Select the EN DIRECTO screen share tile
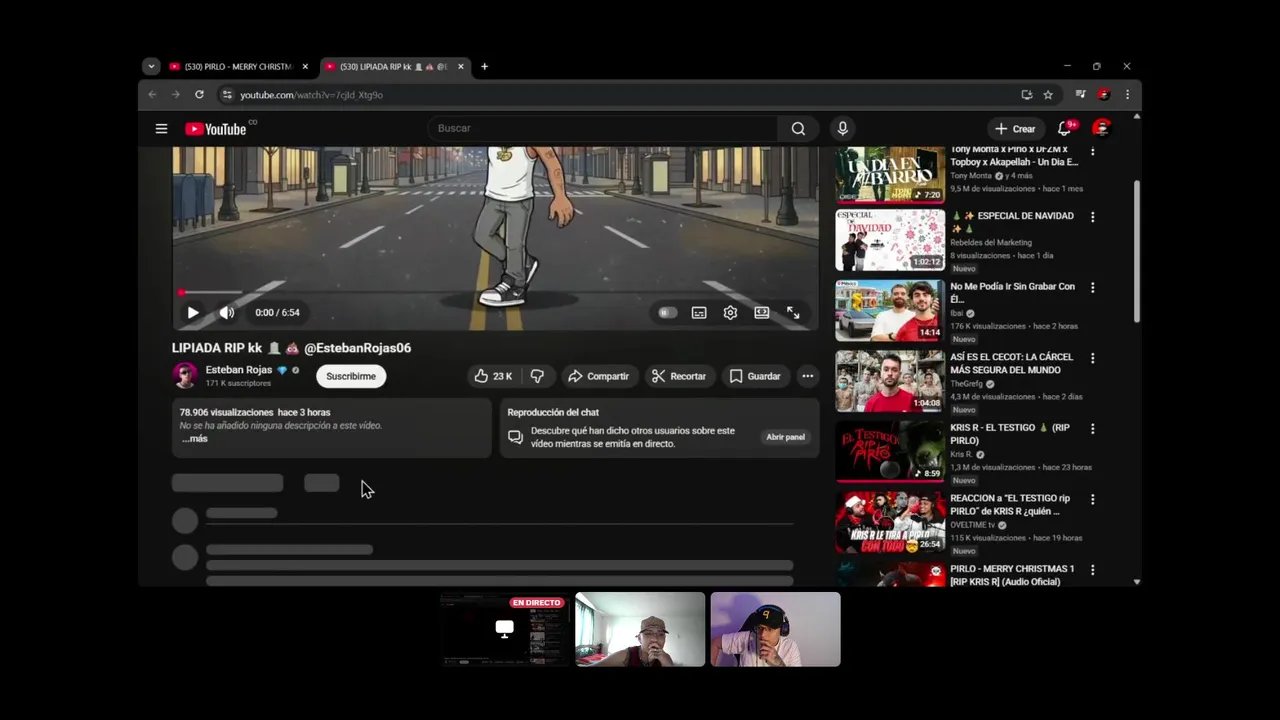 (505, 629)
